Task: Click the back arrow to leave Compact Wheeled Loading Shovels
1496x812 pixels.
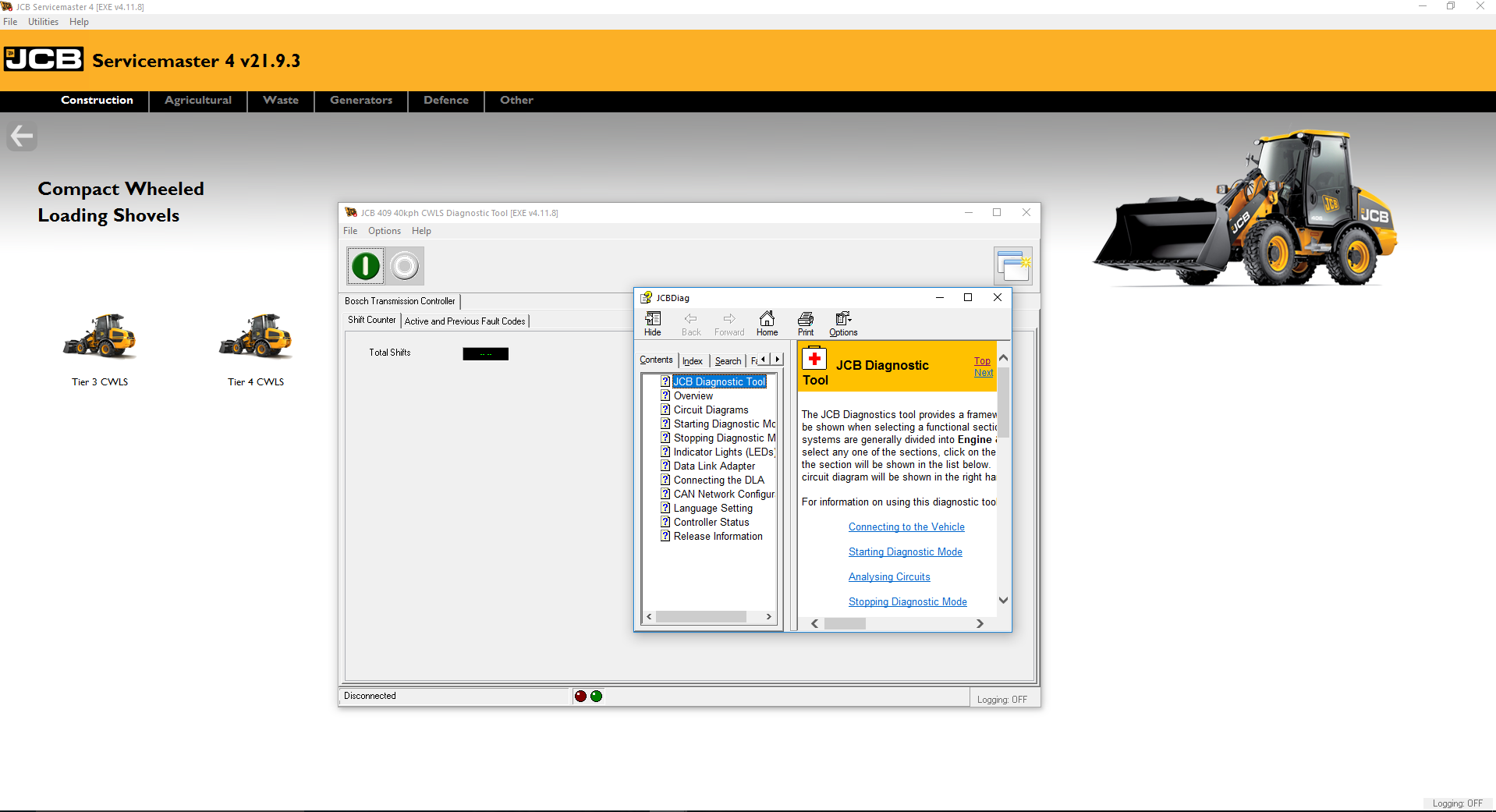Action: point(21,135)
